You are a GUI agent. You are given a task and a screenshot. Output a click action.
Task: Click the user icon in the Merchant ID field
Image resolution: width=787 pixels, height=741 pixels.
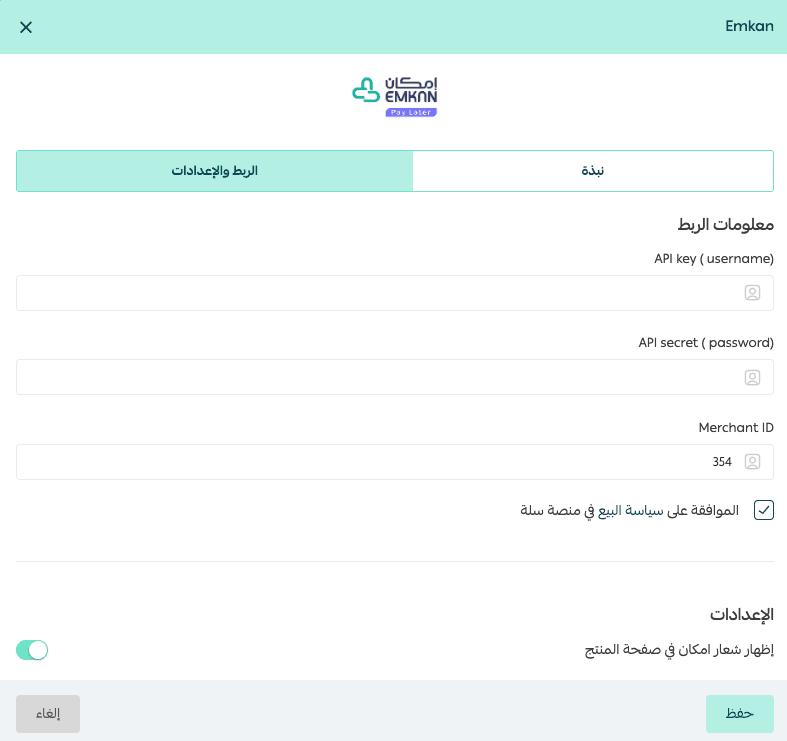point(752,462)
